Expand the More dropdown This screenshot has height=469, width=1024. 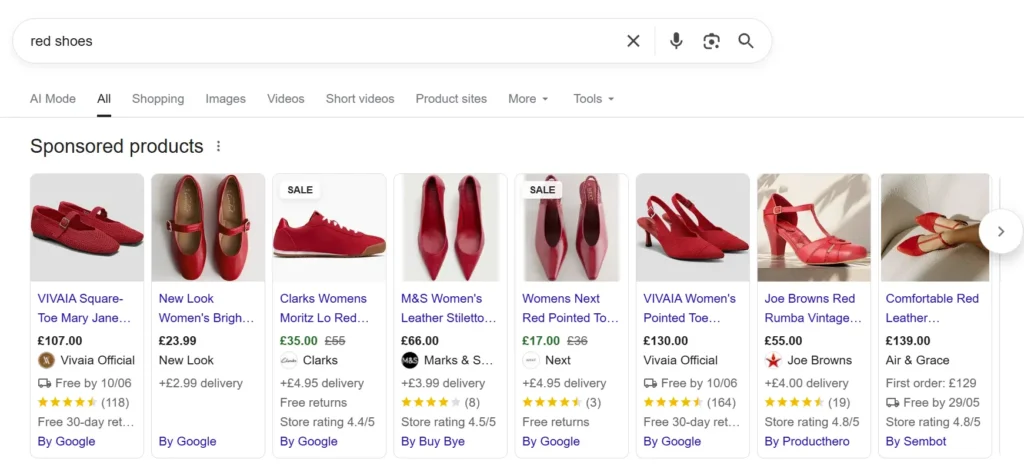click(x=528, y=99)
